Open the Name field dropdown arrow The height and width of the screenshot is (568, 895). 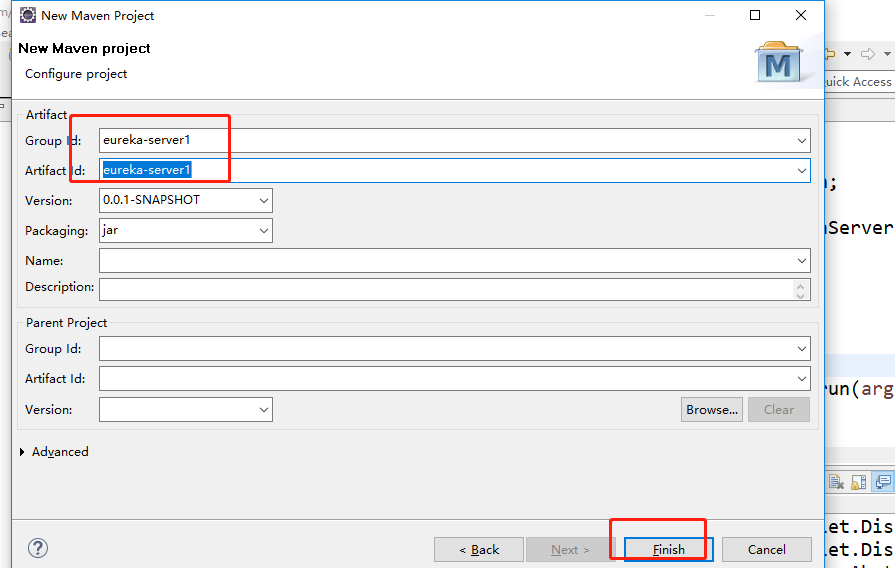coord(801,261)
